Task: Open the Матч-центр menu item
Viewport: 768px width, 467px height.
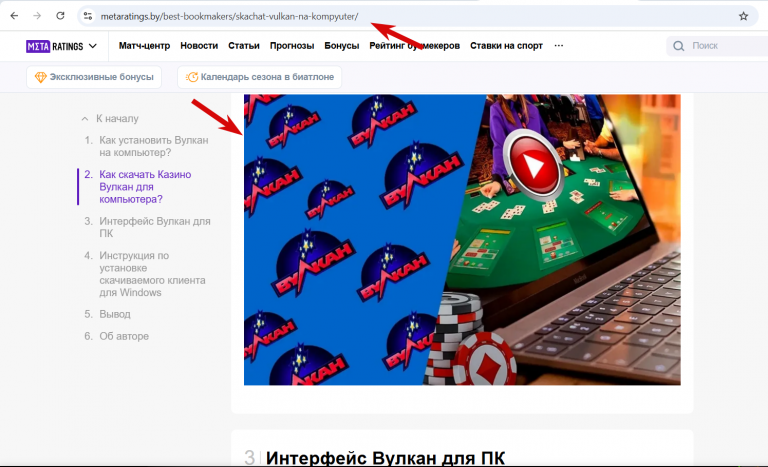Action: pyautogui.click(x=144, y=46)
